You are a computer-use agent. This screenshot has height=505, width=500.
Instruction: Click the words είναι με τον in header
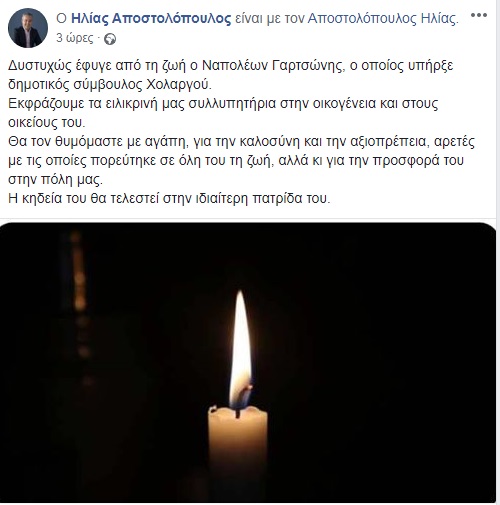(x=269, y=18)
